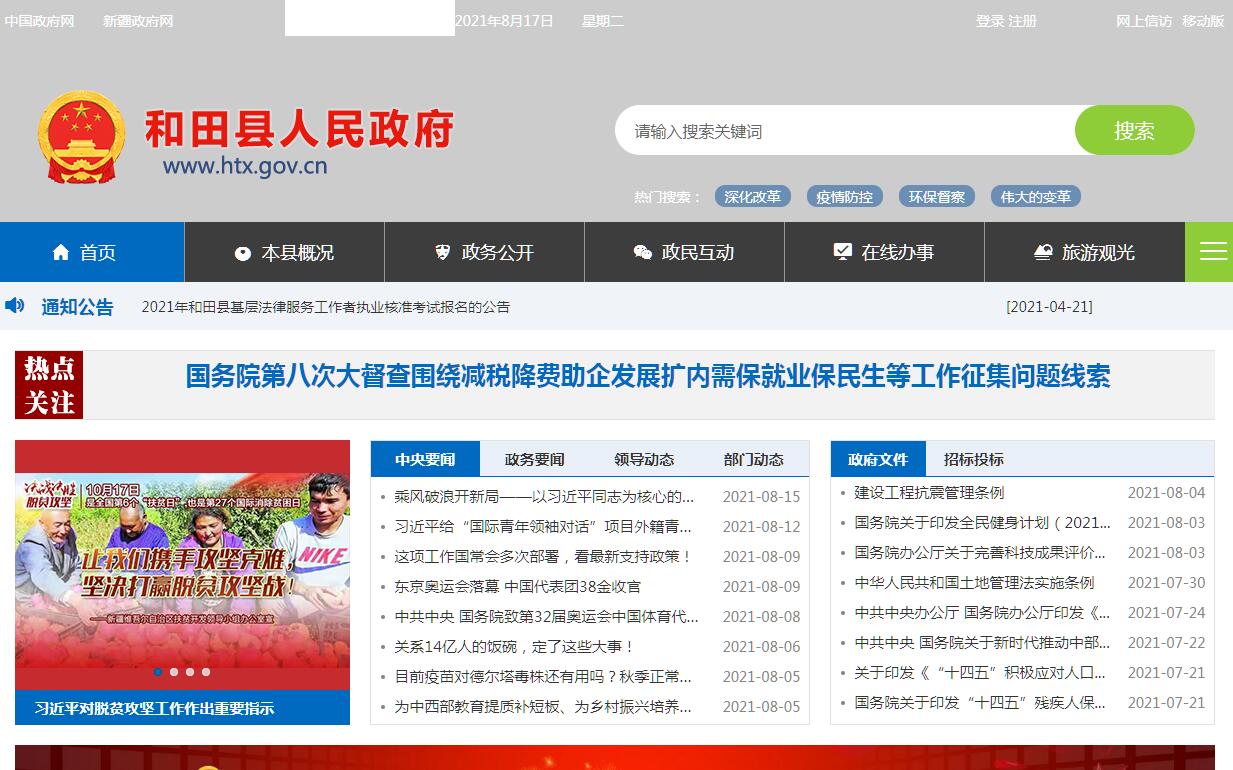The width and height of the screenshot is (1233, 770).
Task: Click the 在线办事 checkmark icon
Action: (843, 251)
